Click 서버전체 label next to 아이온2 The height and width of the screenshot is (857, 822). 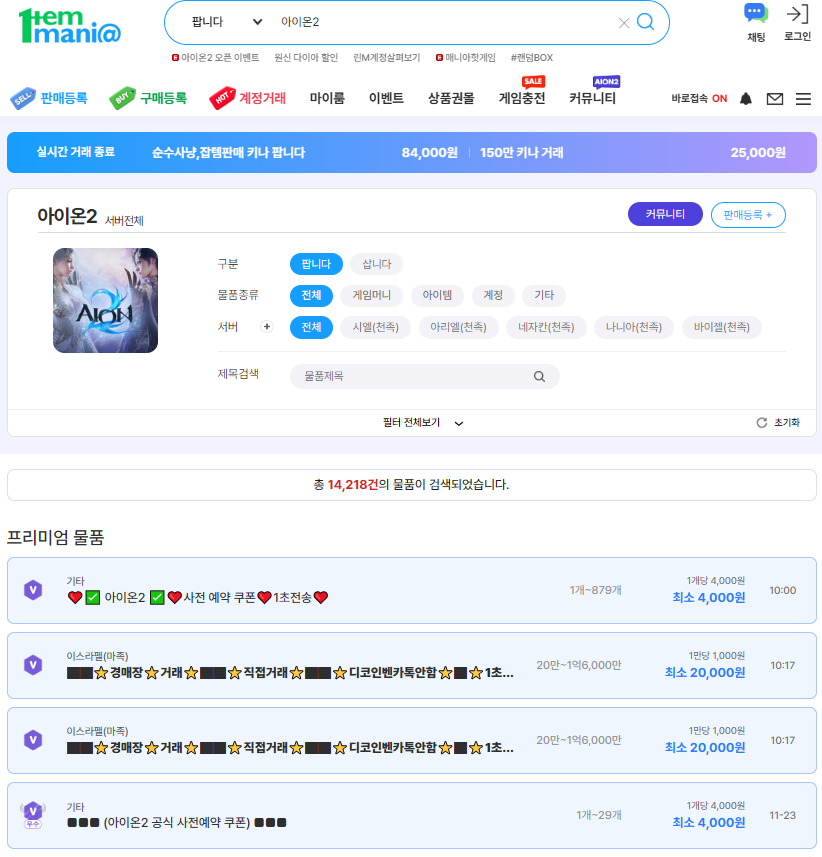pos(124,221)
